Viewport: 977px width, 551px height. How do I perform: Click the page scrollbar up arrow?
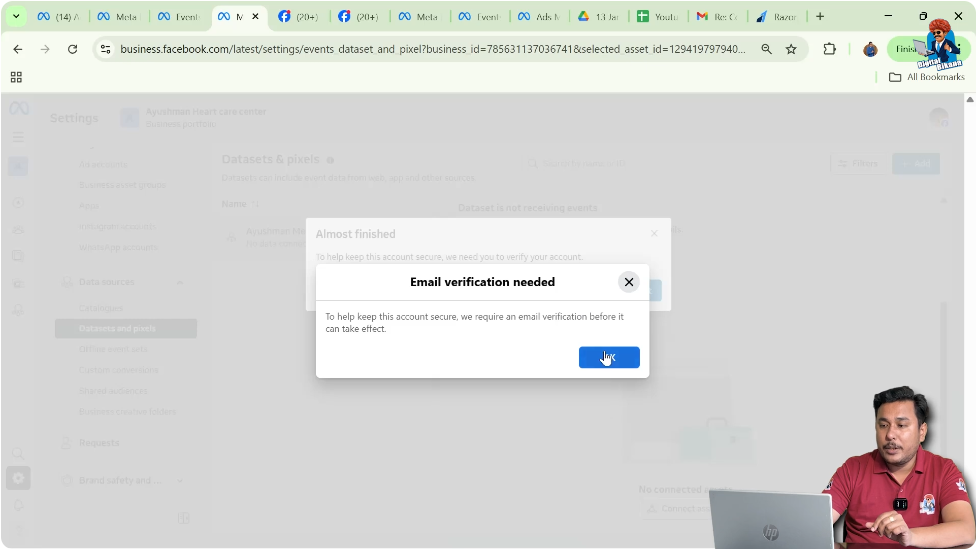coord(970,100)
